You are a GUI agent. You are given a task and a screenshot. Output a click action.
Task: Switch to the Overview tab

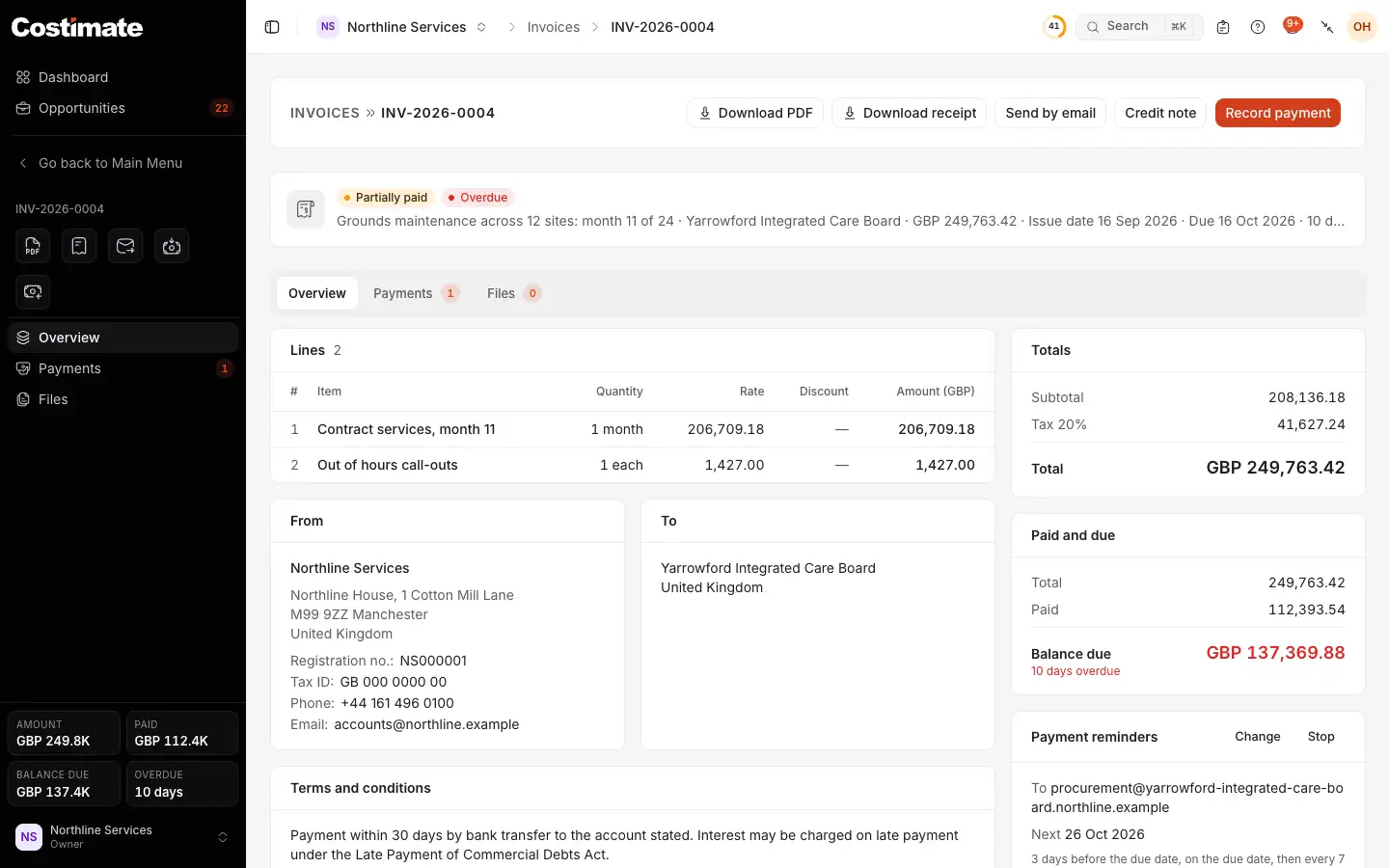click(317, 293)
